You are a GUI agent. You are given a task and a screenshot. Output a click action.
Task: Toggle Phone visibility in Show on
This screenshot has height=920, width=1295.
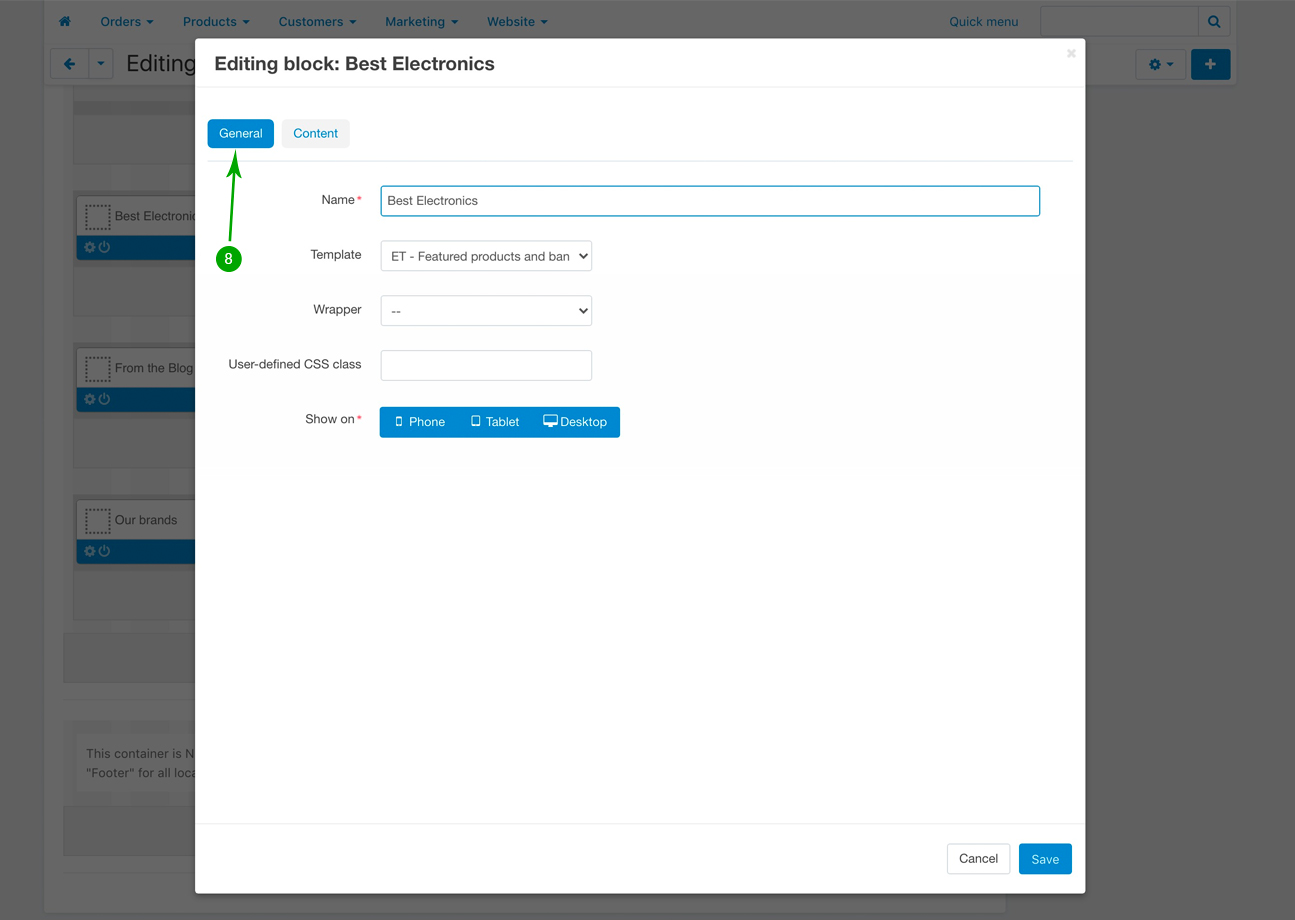(x=420, y=422)
